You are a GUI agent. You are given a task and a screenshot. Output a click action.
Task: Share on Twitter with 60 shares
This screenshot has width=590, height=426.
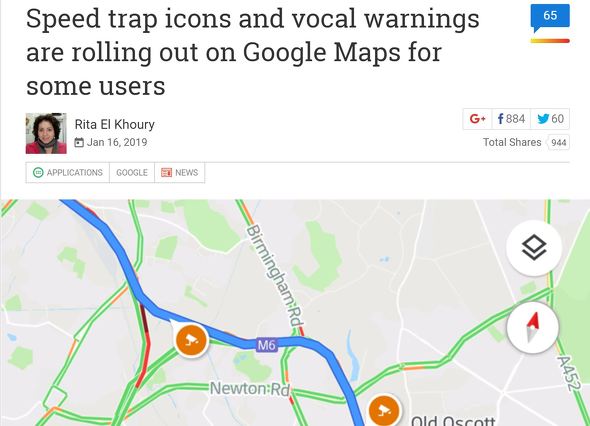pos(550,119)
